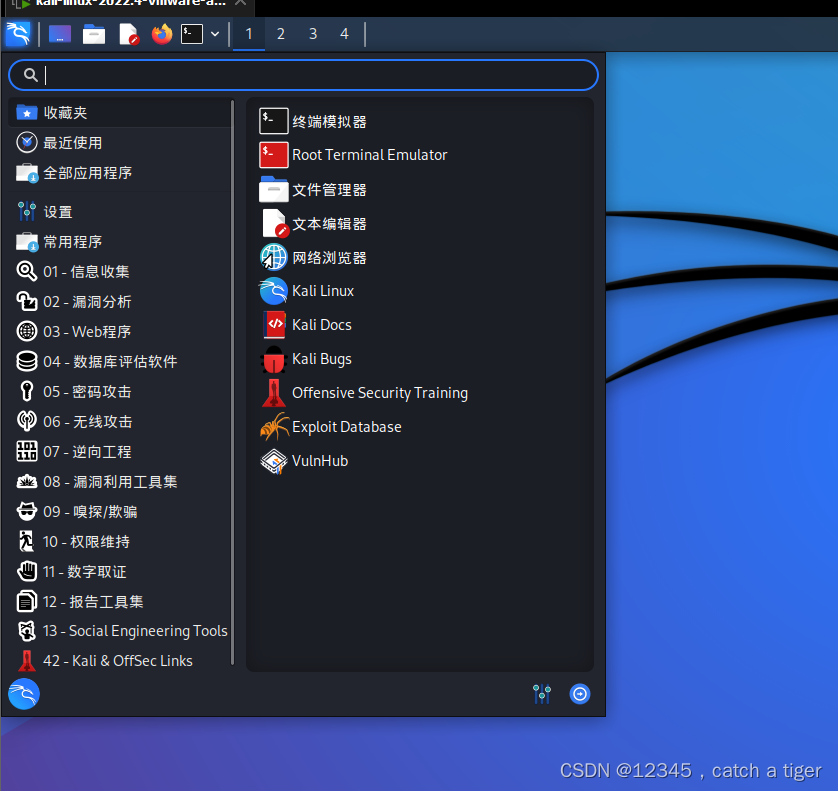
Task: Click the Kali user avatar at menu bottom
Action: pyautogui.click(x=24, y=694)
